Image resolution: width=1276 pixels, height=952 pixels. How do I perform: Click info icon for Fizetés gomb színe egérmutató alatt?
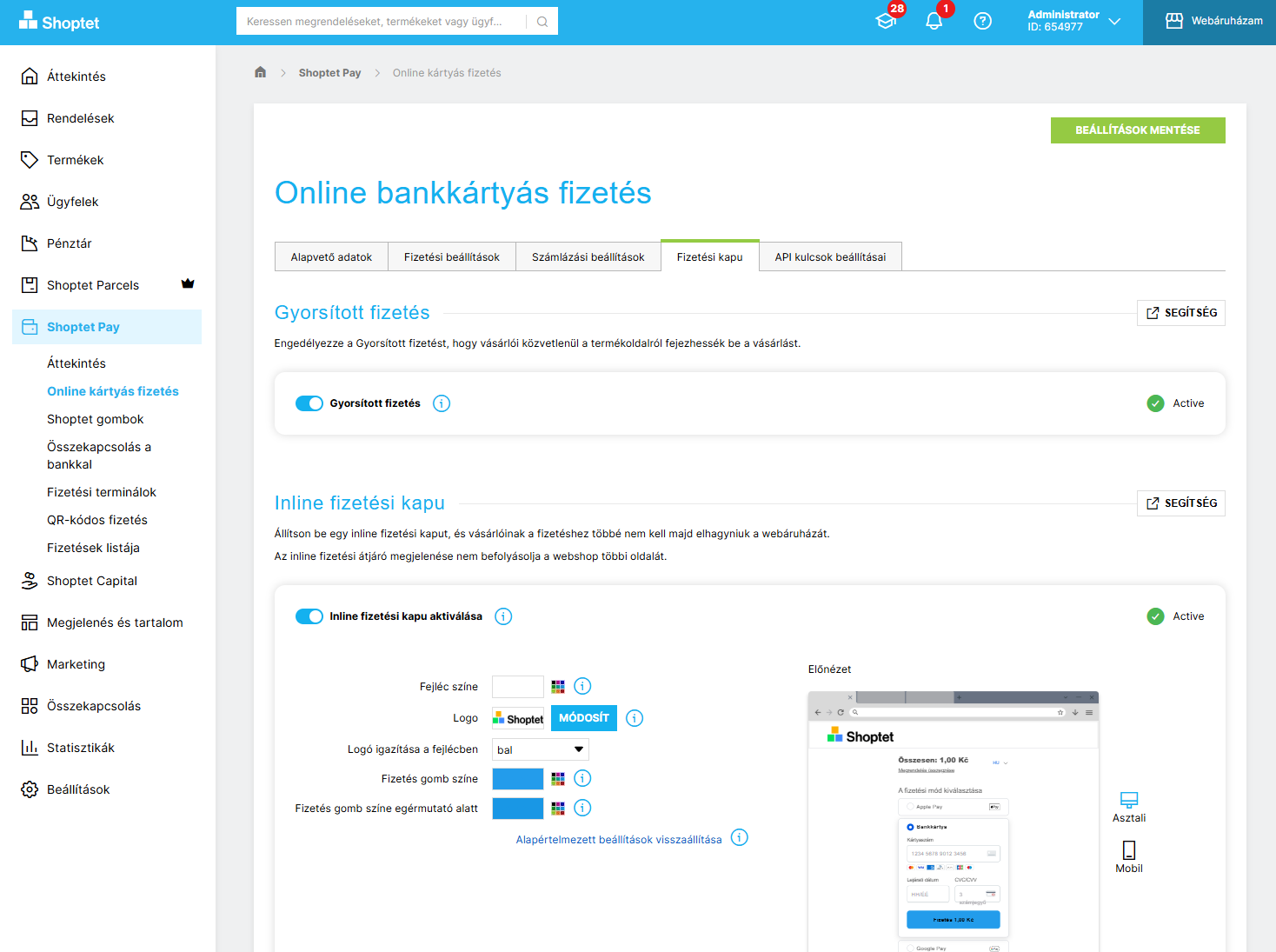[582, 808]
